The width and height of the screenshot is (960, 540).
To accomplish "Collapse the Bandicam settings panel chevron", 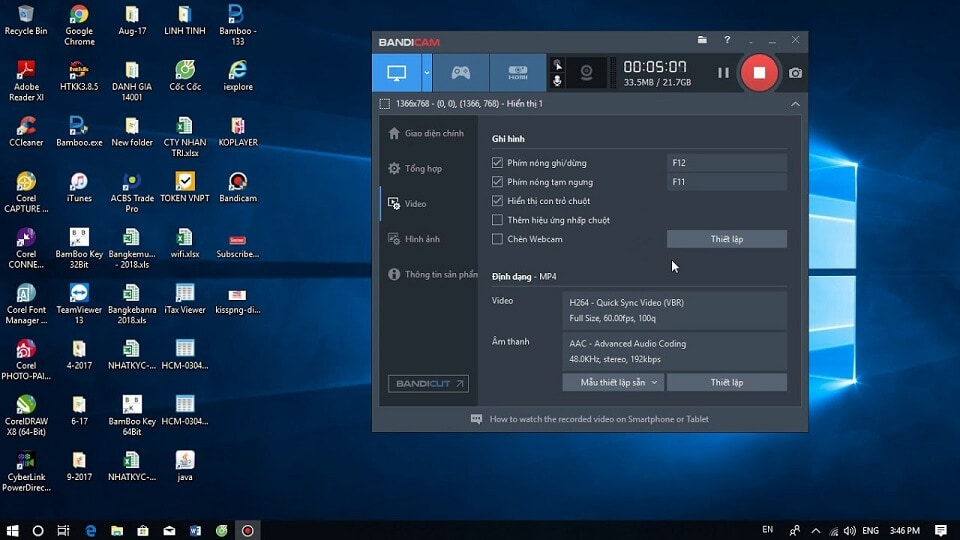I will point(795,104).
